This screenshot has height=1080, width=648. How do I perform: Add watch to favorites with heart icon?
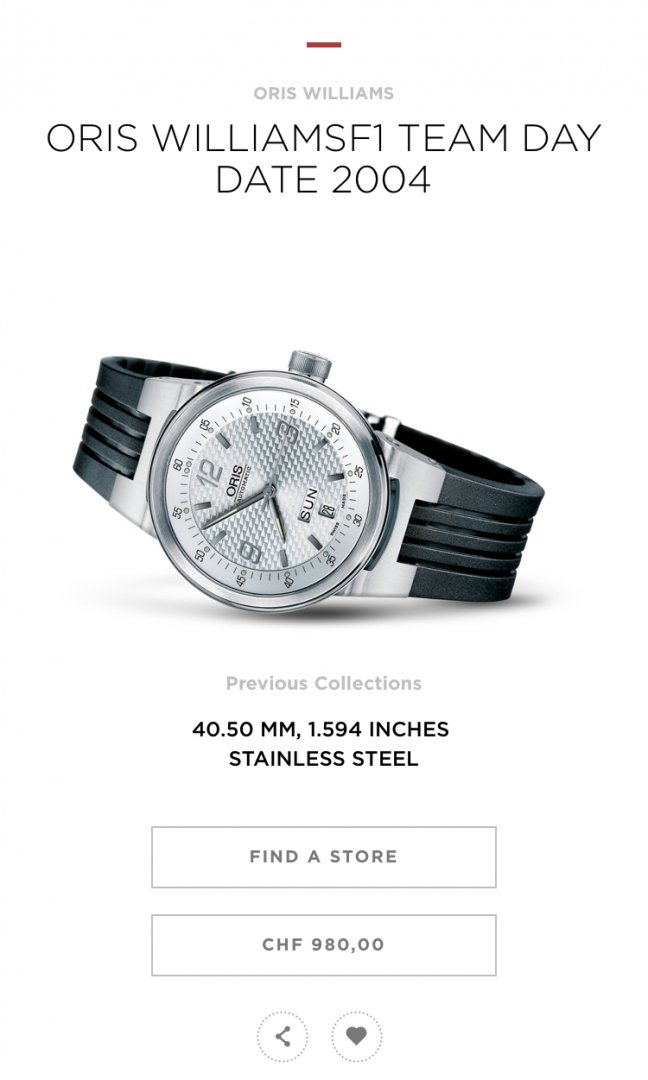pyautogui.click(x=356, y=1036)
